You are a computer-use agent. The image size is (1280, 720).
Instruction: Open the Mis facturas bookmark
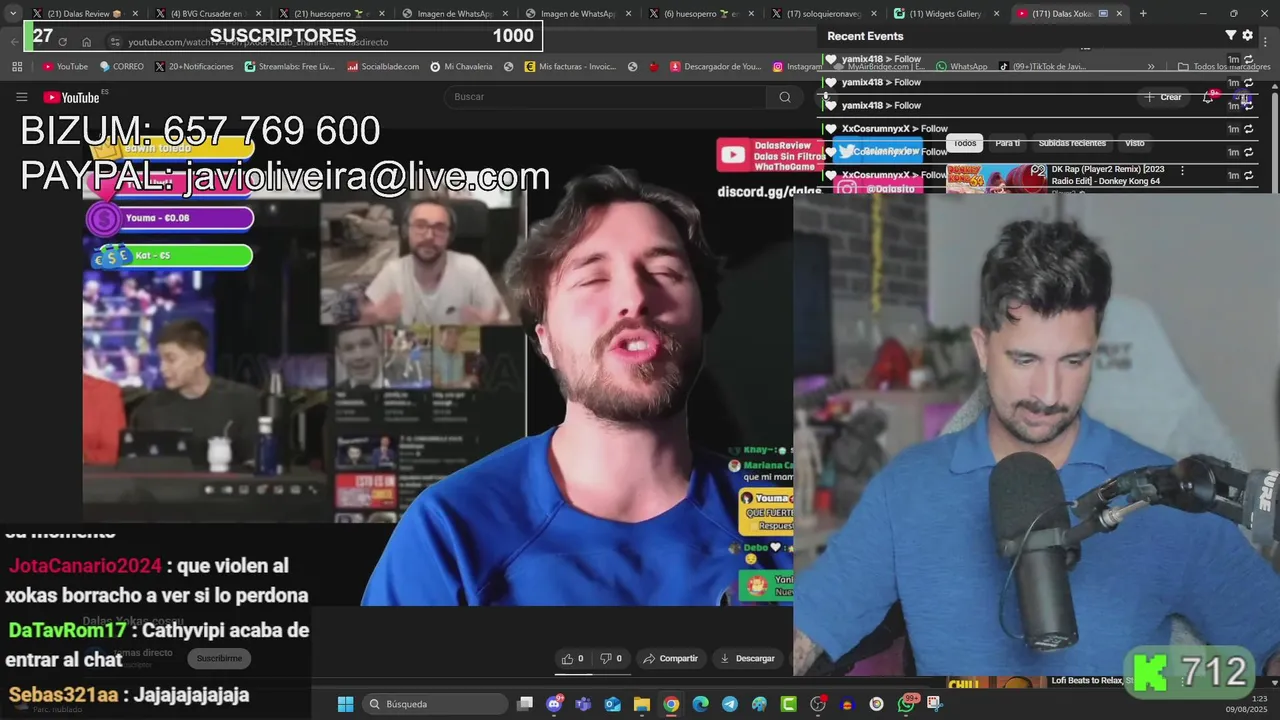pos(569,66)
